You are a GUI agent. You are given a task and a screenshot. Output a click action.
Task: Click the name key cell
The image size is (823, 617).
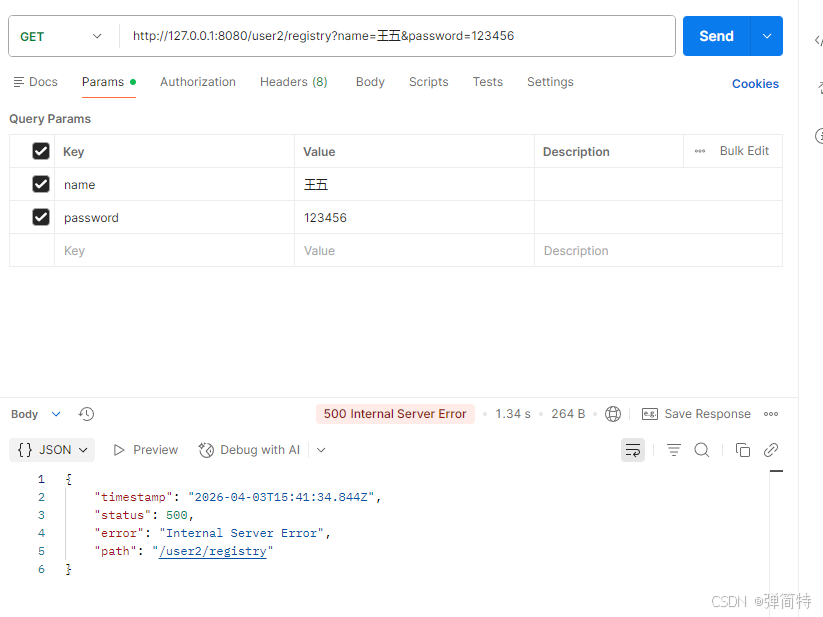(x=174, y=184)
